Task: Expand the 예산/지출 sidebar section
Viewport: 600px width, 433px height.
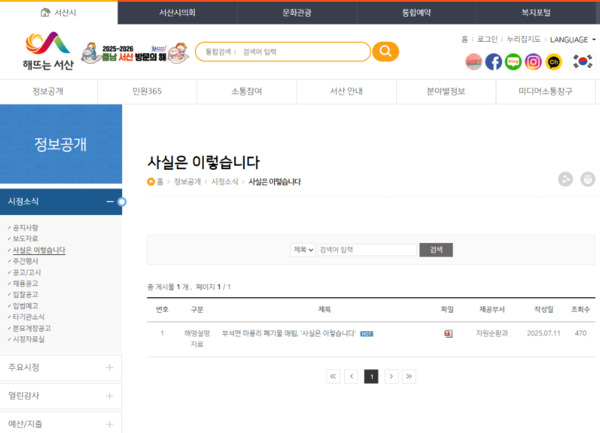Action: coord(109,424)
